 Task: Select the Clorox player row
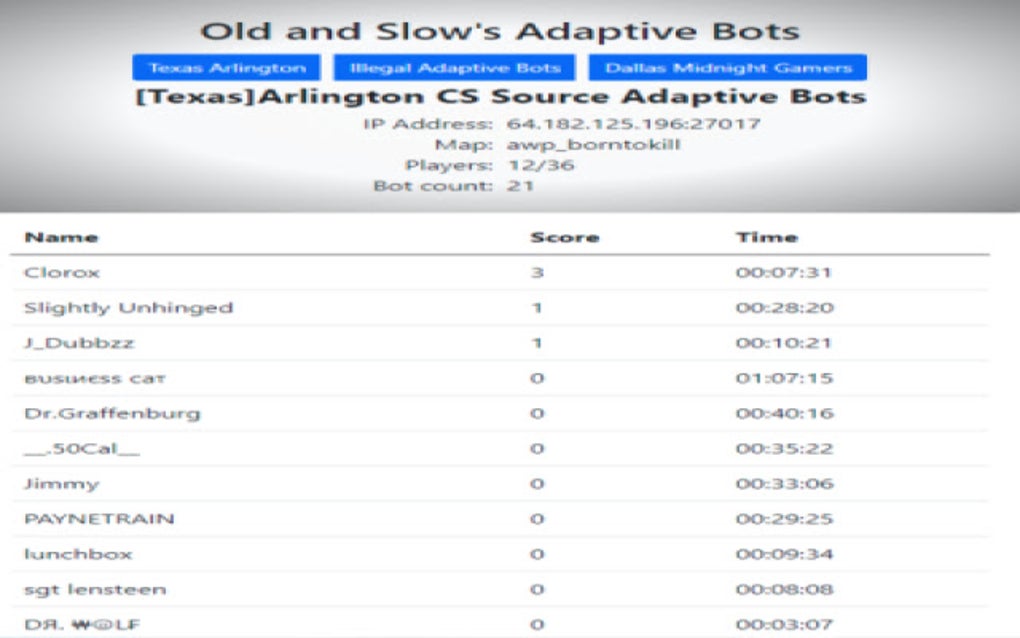(500, 272)
